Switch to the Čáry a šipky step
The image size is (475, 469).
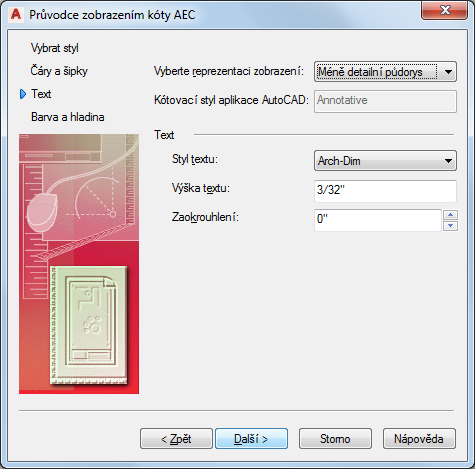59,71
